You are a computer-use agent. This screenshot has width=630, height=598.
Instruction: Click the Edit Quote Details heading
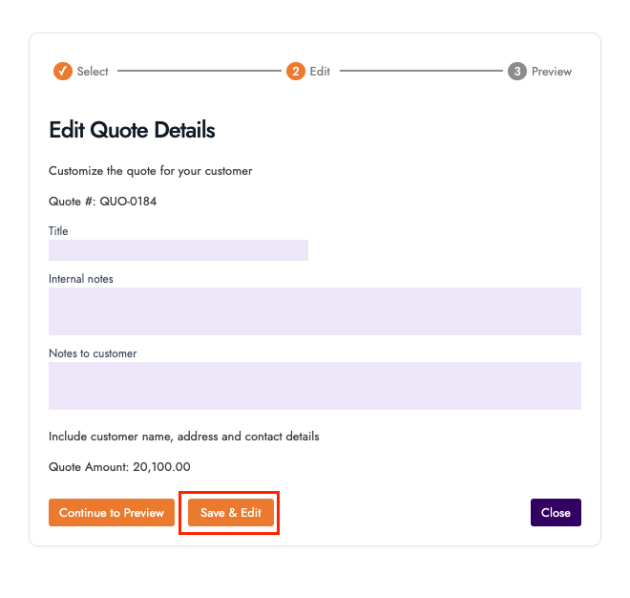(x=132, y=130)
